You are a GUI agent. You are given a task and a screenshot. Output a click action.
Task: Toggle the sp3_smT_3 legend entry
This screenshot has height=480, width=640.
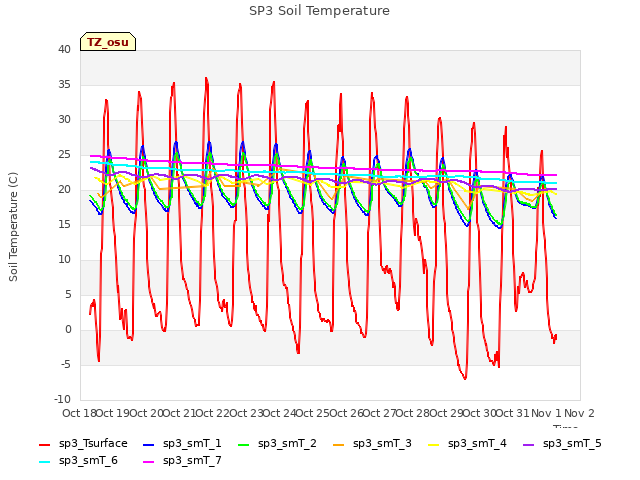372,444
